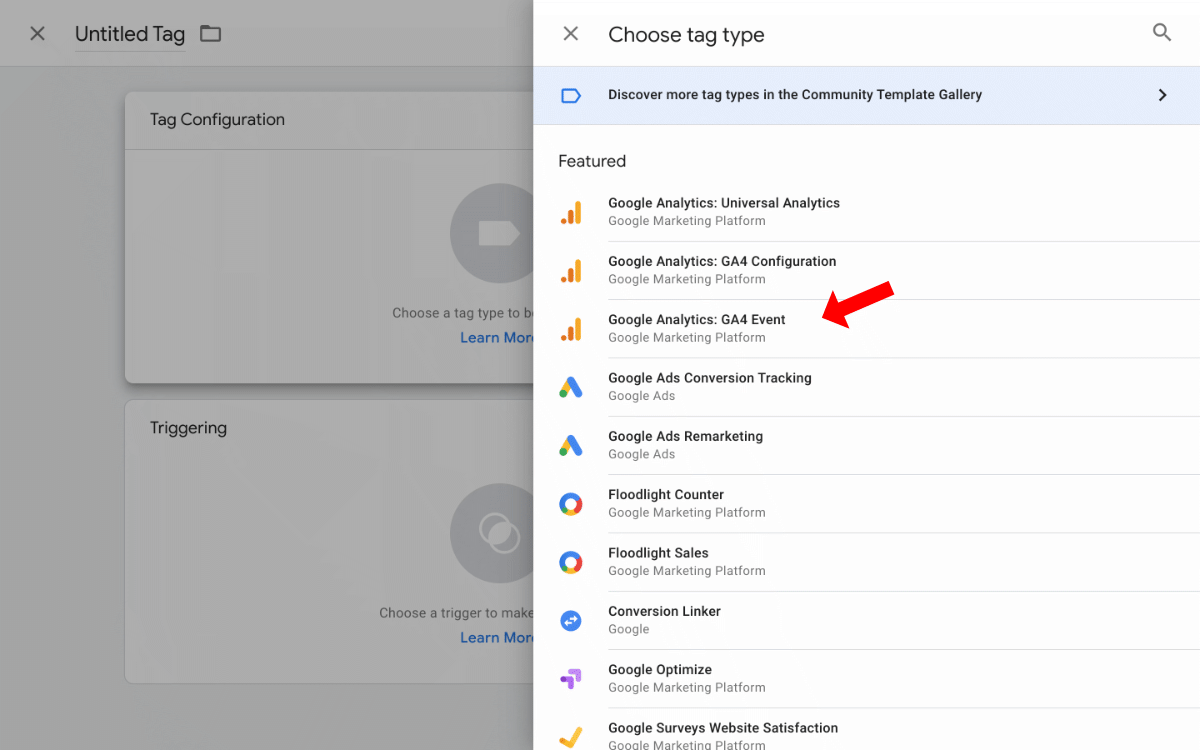The width and height of the screenshot is (1200, 750).
Task: Choose Floodlight Sales tag type
Action: (867, 562)
